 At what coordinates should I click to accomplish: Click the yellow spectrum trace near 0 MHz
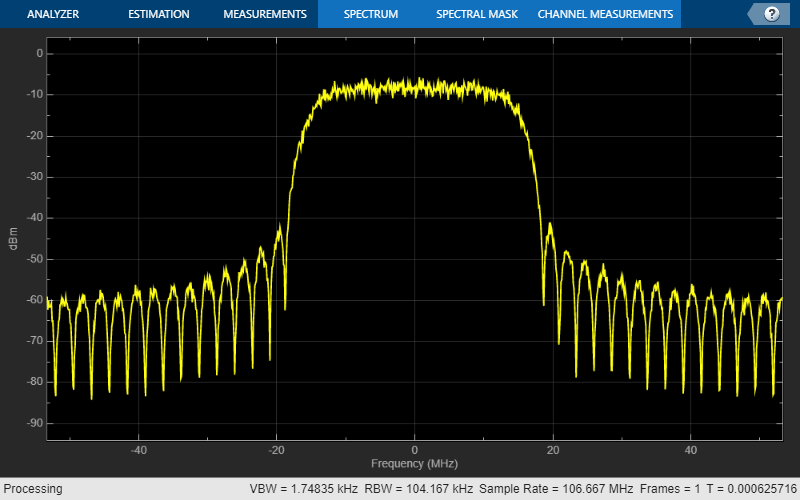coord(414,88)
